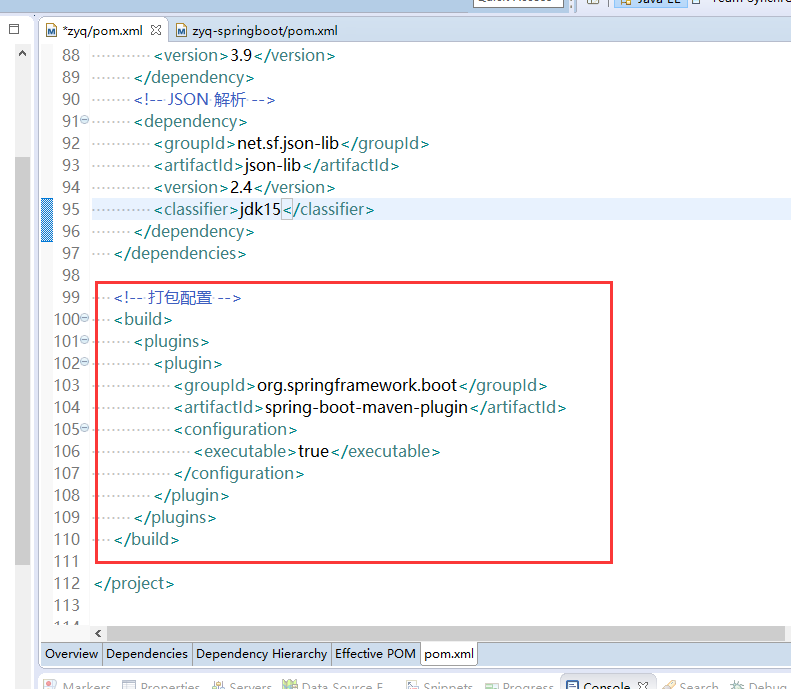This screenshot has width=791, height=689.
Task: Open the Effective POM tab
Action: coord(375,654)
